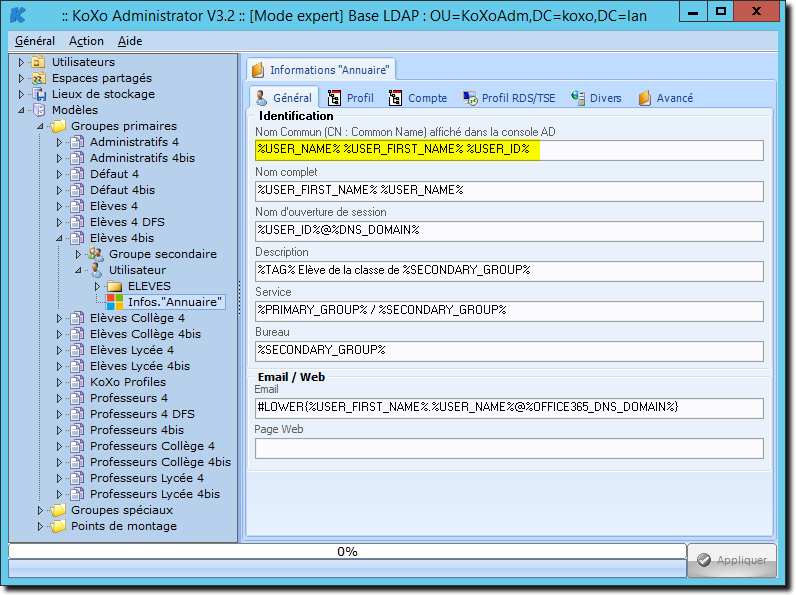The width and height of the screenshot is (796, 595).
Task: Click the Professeurs 4 template icon
Action: tap(77, 398)
